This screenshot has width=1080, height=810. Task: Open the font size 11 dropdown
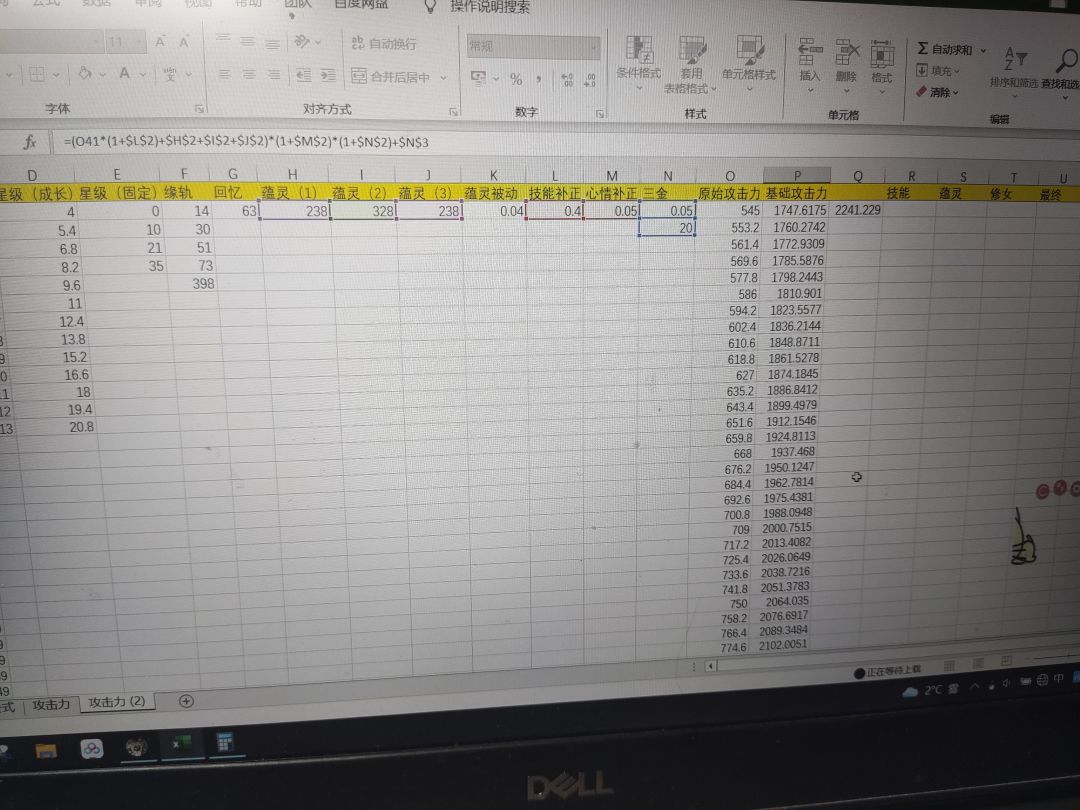coord(141,42)
